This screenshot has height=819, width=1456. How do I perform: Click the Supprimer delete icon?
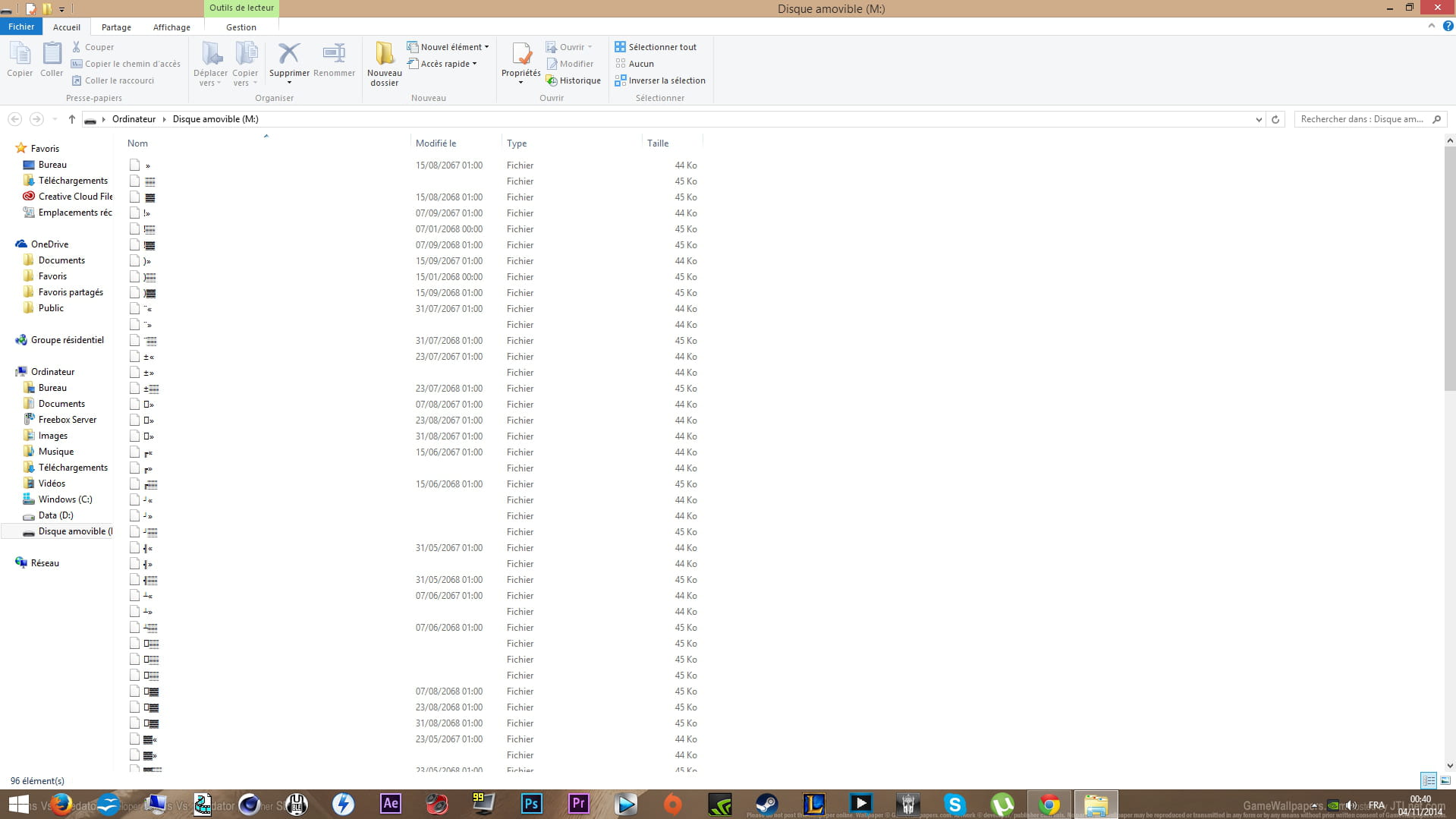(289, 54)
